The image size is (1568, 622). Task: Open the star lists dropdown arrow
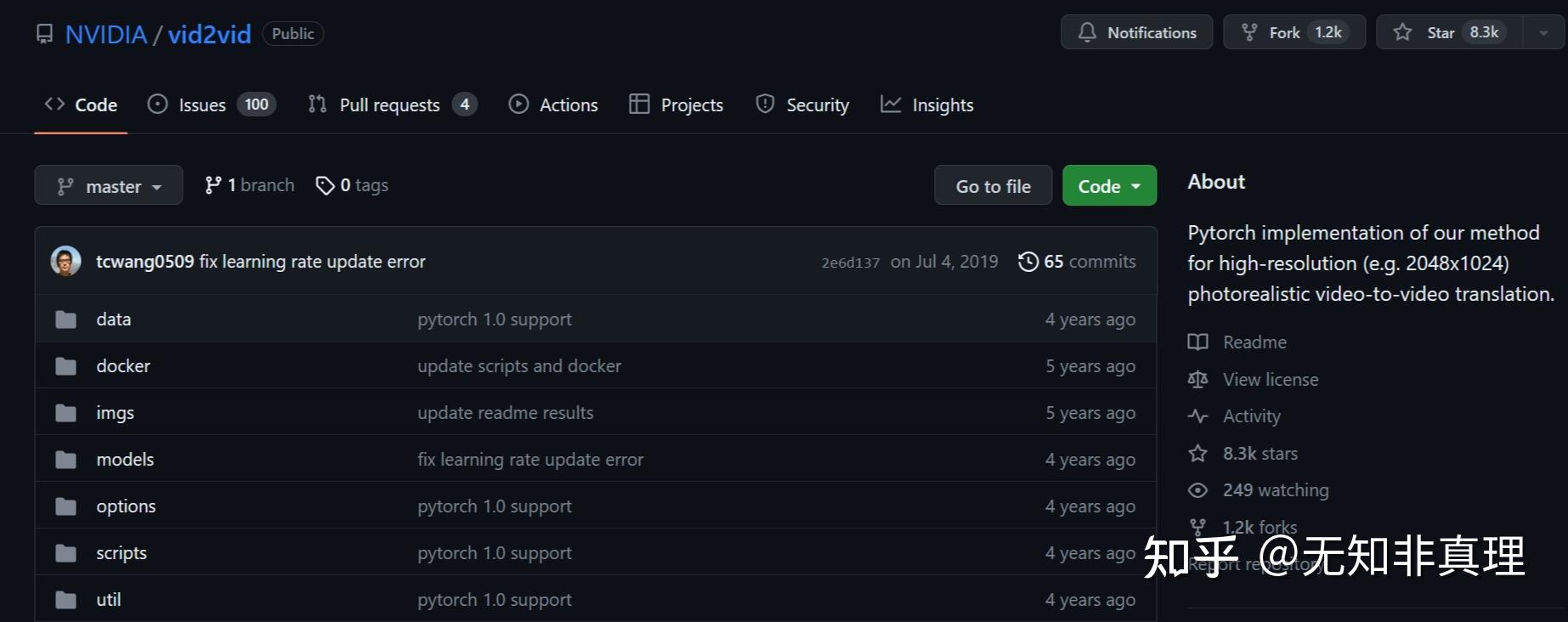point(1543,32)
